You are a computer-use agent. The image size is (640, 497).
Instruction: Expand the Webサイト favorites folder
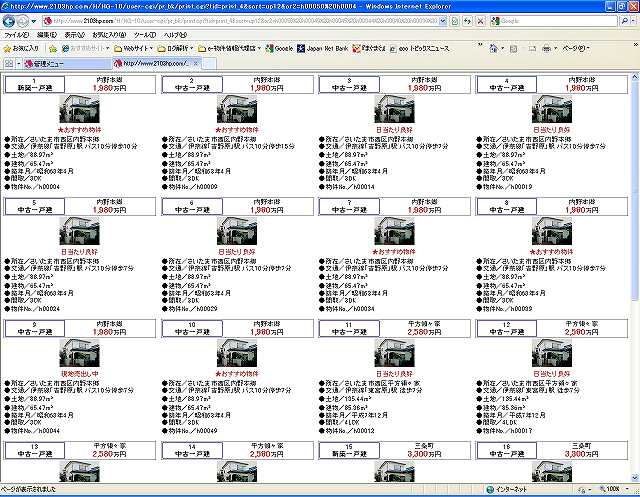(x=133, y=49)
